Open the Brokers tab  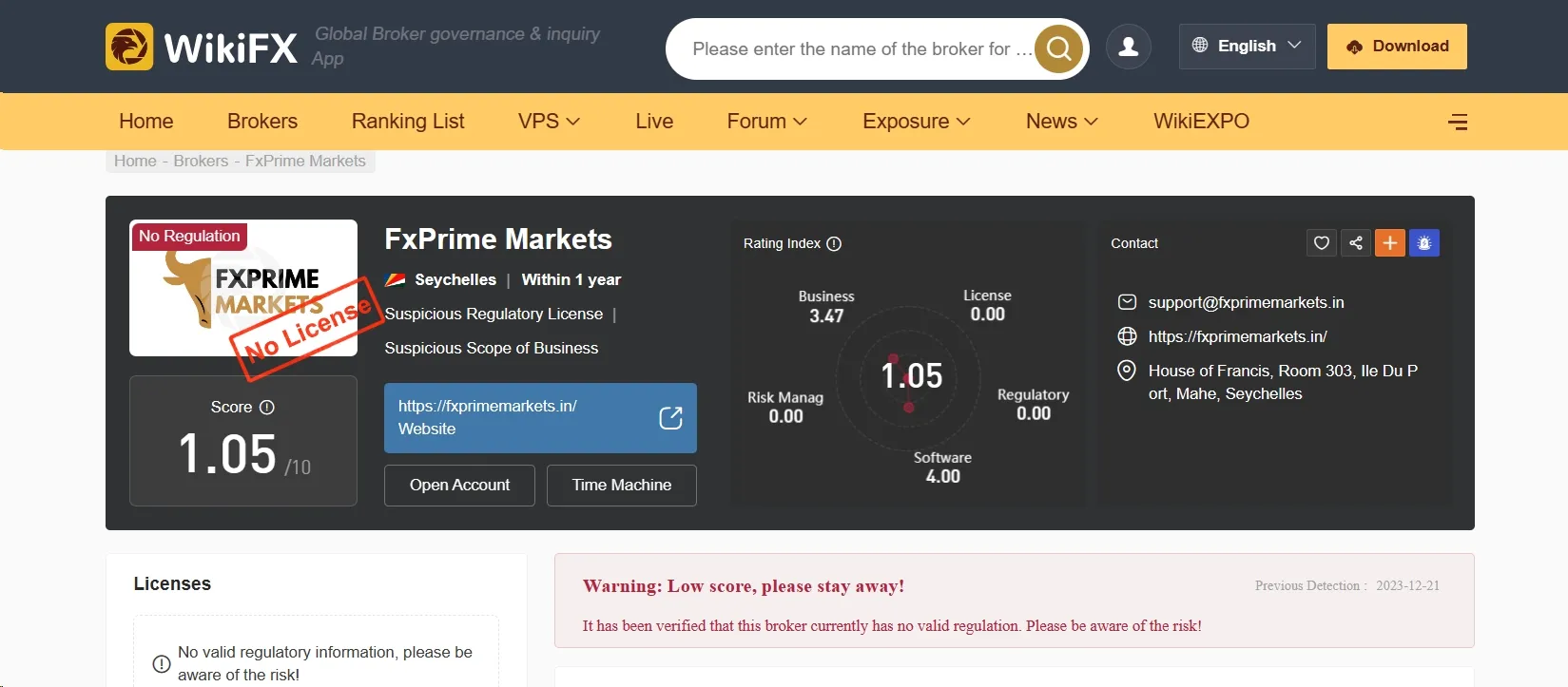(x=262, y=122)
